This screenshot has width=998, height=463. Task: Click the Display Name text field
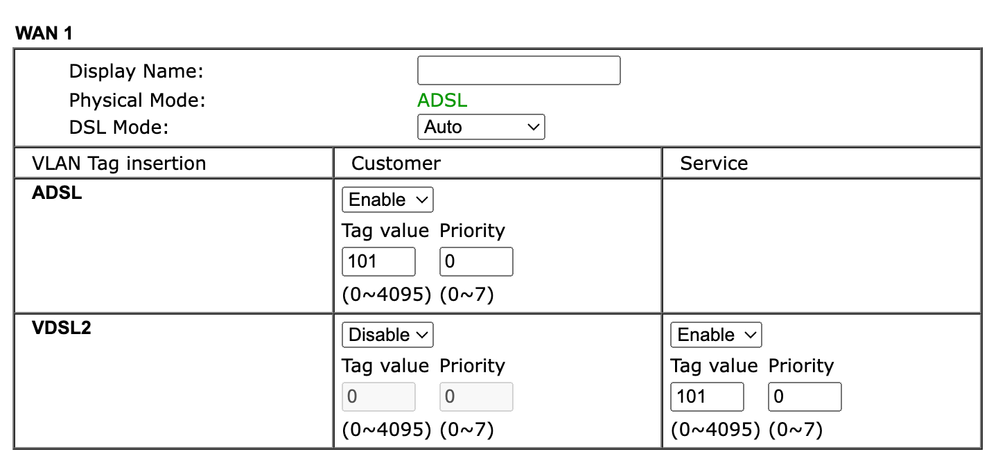518,71
